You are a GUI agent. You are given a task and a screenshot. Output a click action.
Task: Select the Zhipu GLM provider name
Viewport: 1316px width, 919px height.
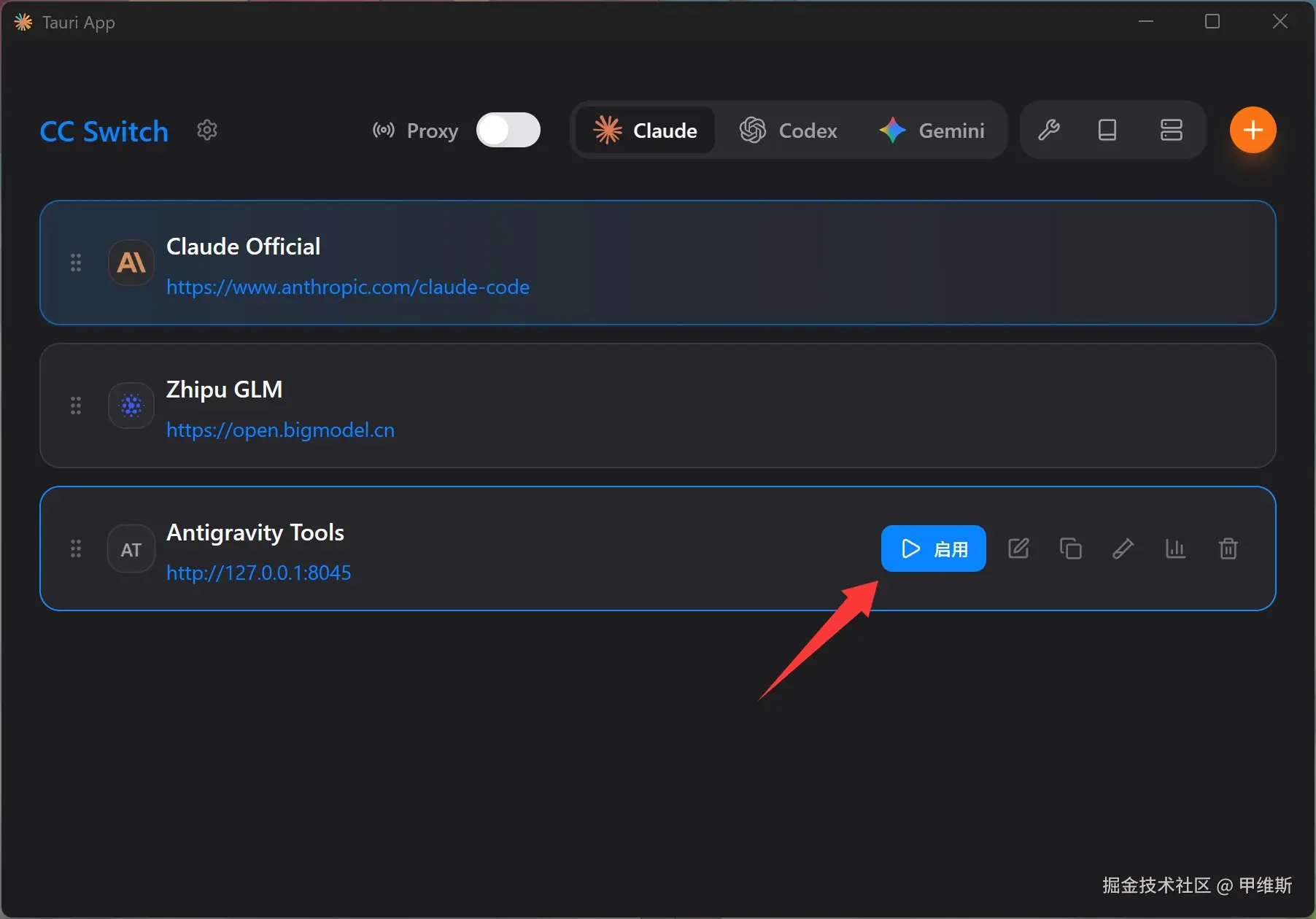(x=225, y=389)
